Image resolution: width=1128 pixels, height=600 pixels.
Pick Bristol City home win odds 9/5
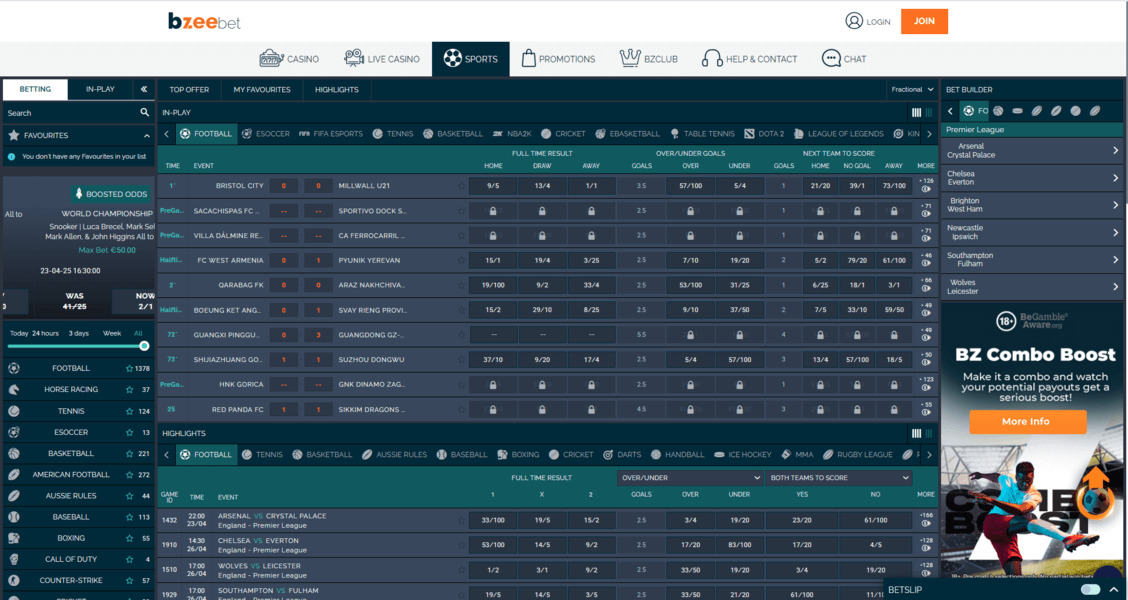(493, 186)
